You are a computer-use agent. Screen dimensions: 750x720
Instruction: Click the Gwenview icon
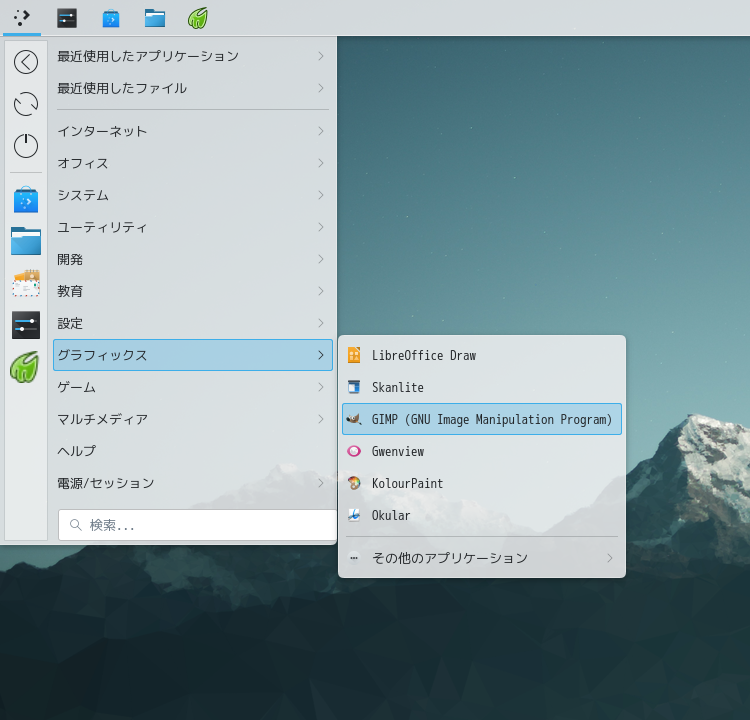[354, 451]
